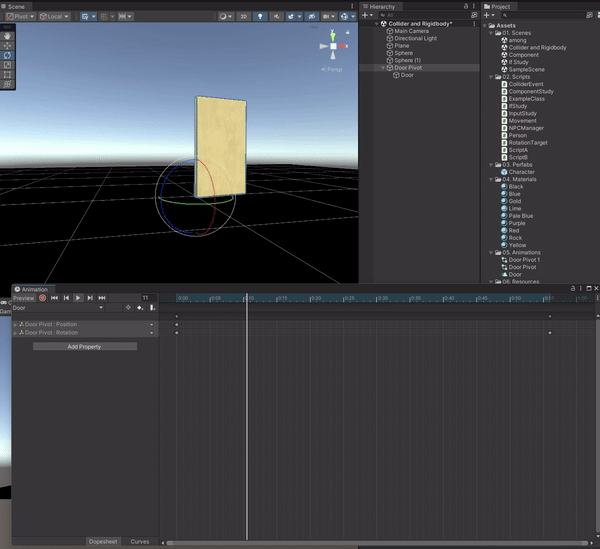
Task: Collapse Door Pivot in Hierarchy
Action: (383, 68)
